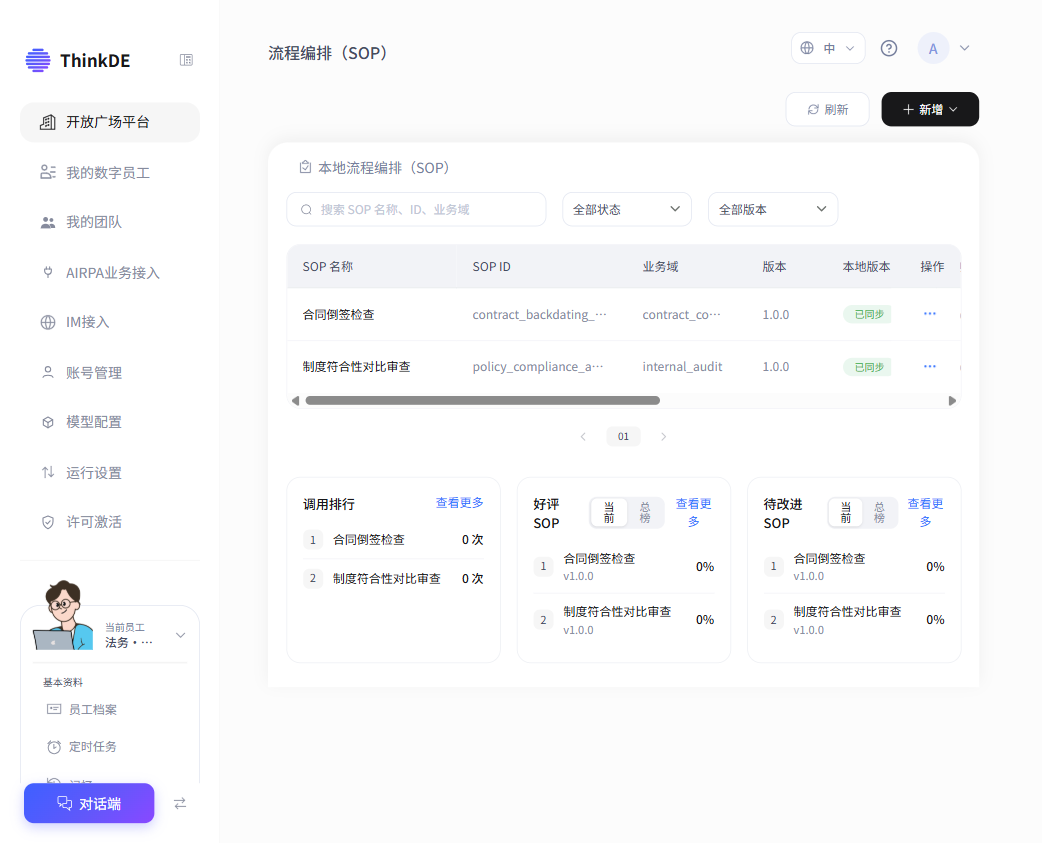This screenshot has height=843, width=1042.
Task: Open 开放广场平台 menu item
Action: pos(110,122)
